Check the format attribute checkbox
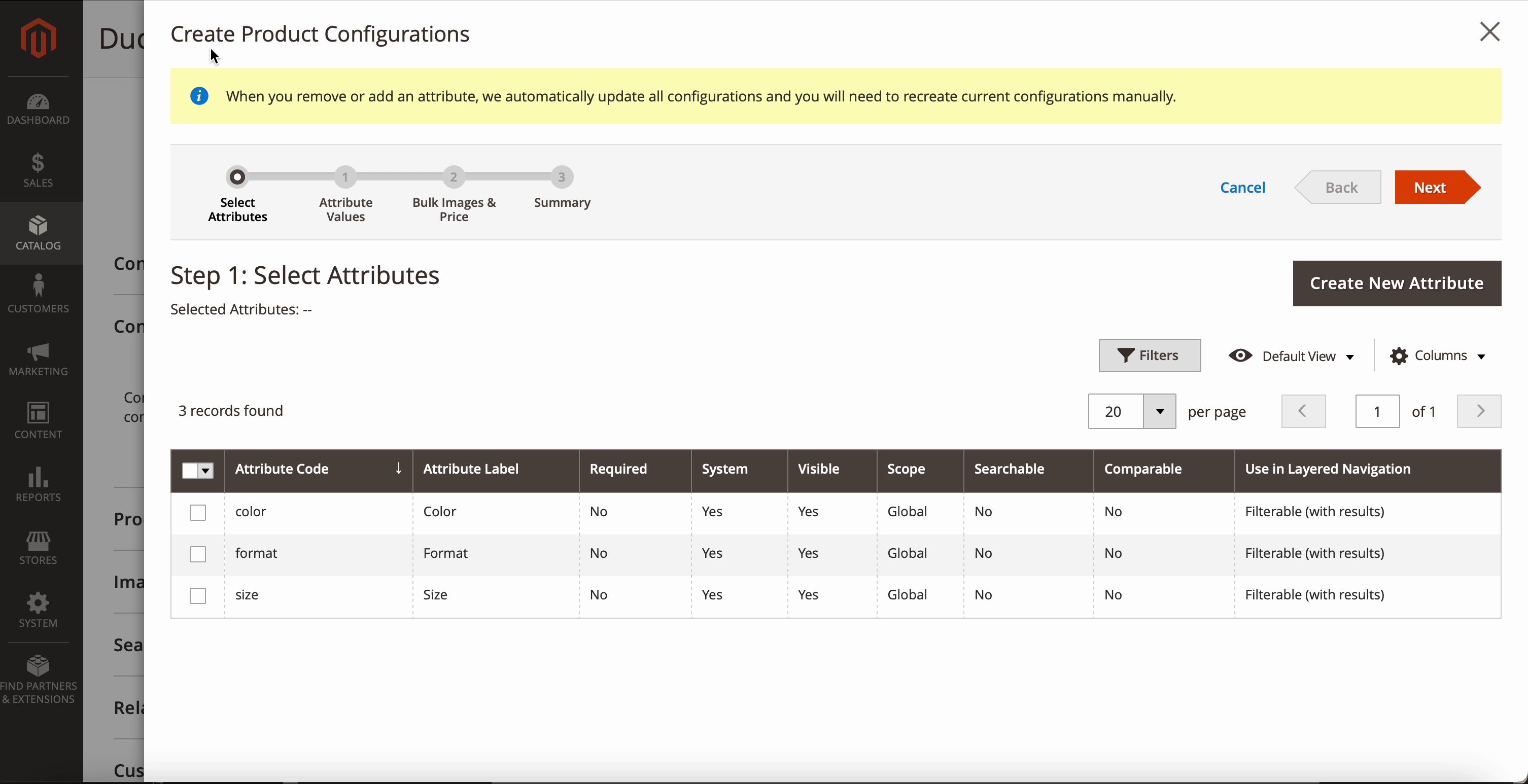Viewport: 1528px width, 784px height. pos(197,554)
